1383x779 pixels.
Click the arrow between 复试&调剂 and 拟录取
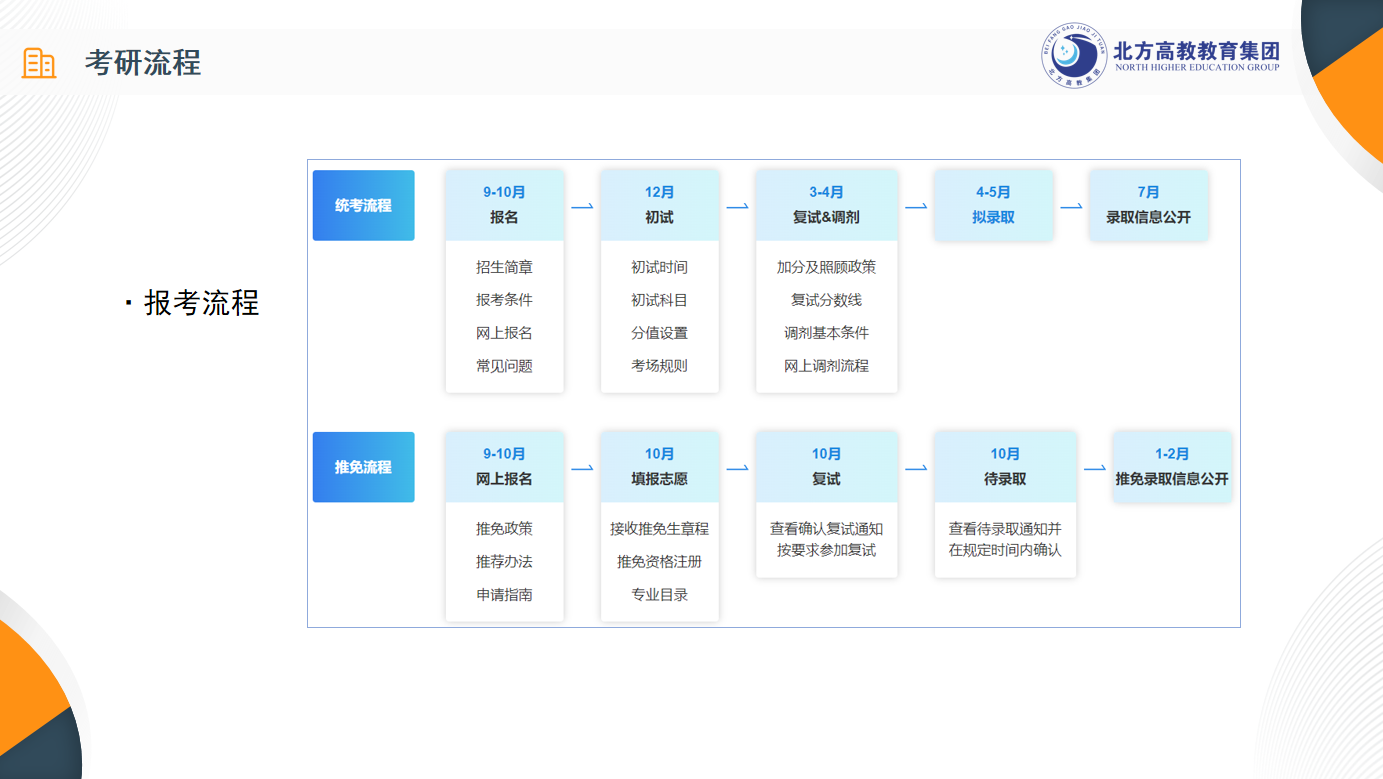(916, 207)
